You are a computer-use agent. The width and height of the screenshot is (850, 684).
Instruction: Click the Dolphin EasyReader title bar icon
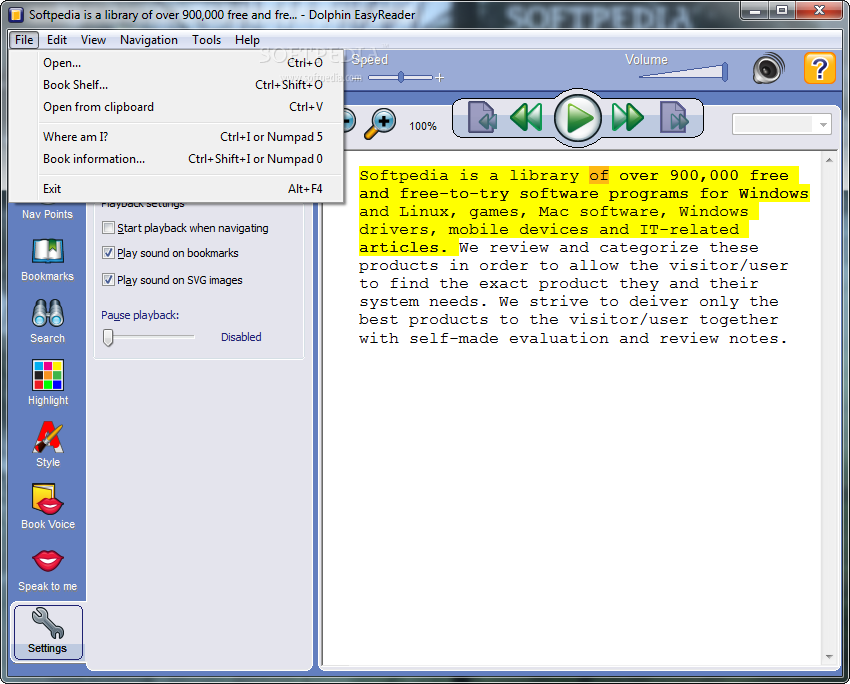tap(16, 15)
